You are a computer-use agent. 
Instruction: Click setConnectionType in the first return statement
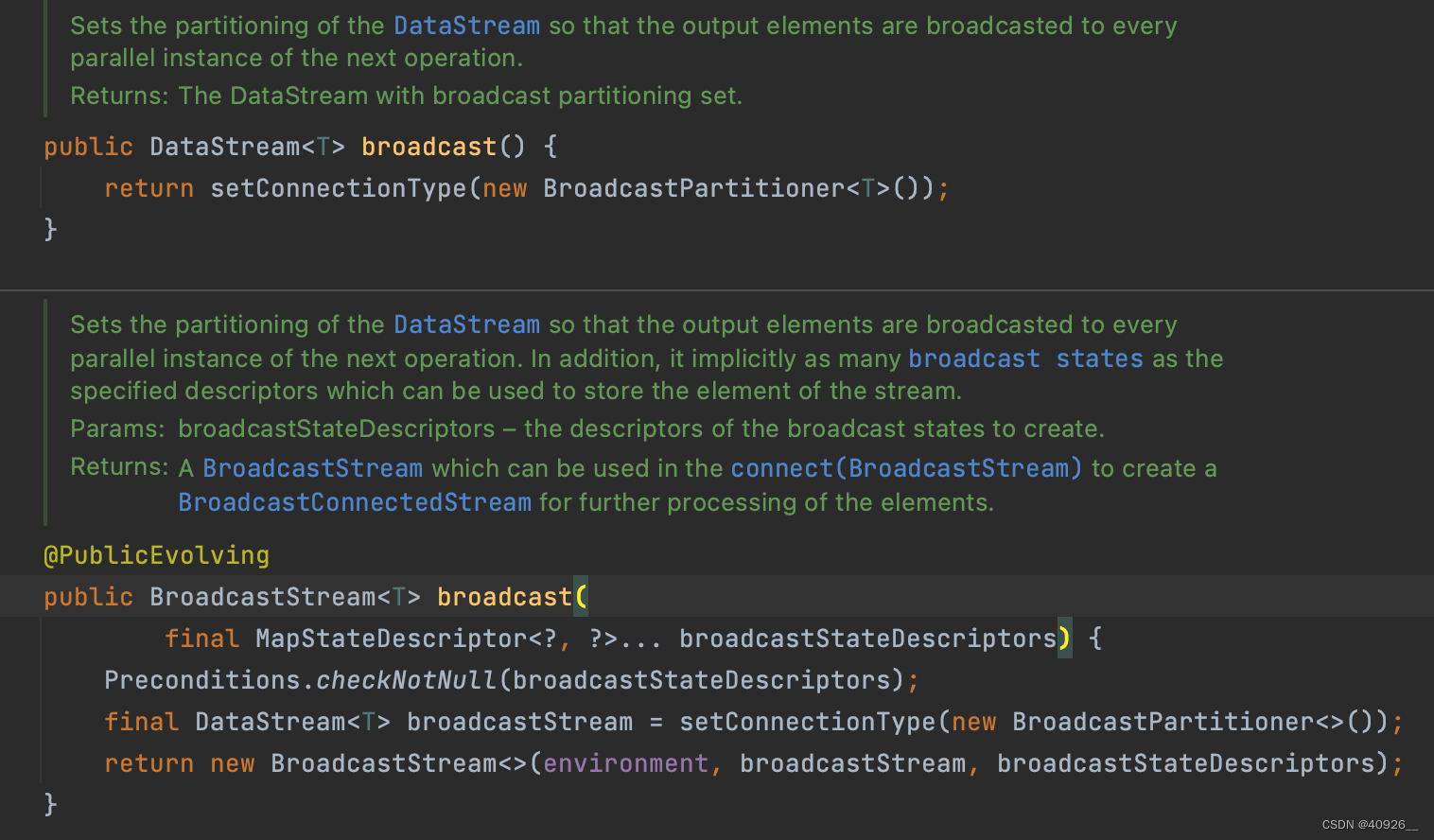pyautogui.click(x=339, y=188)
